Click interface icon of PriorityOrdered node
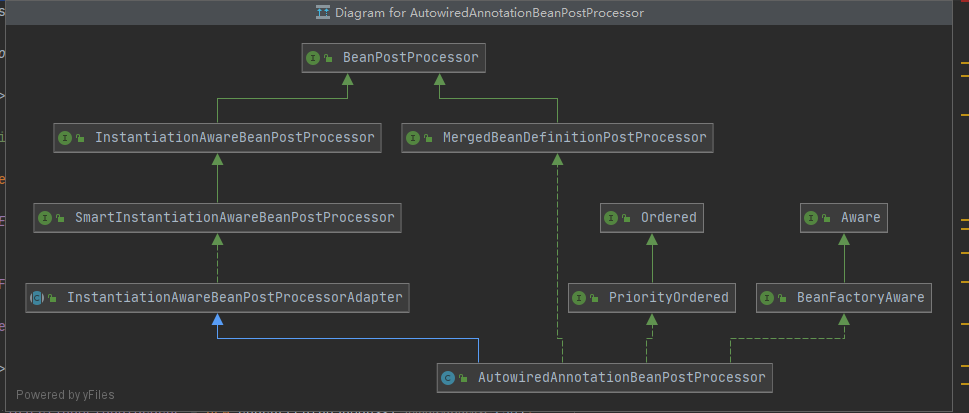The width and height of the screenshot is (969, 413). (578, 298)
